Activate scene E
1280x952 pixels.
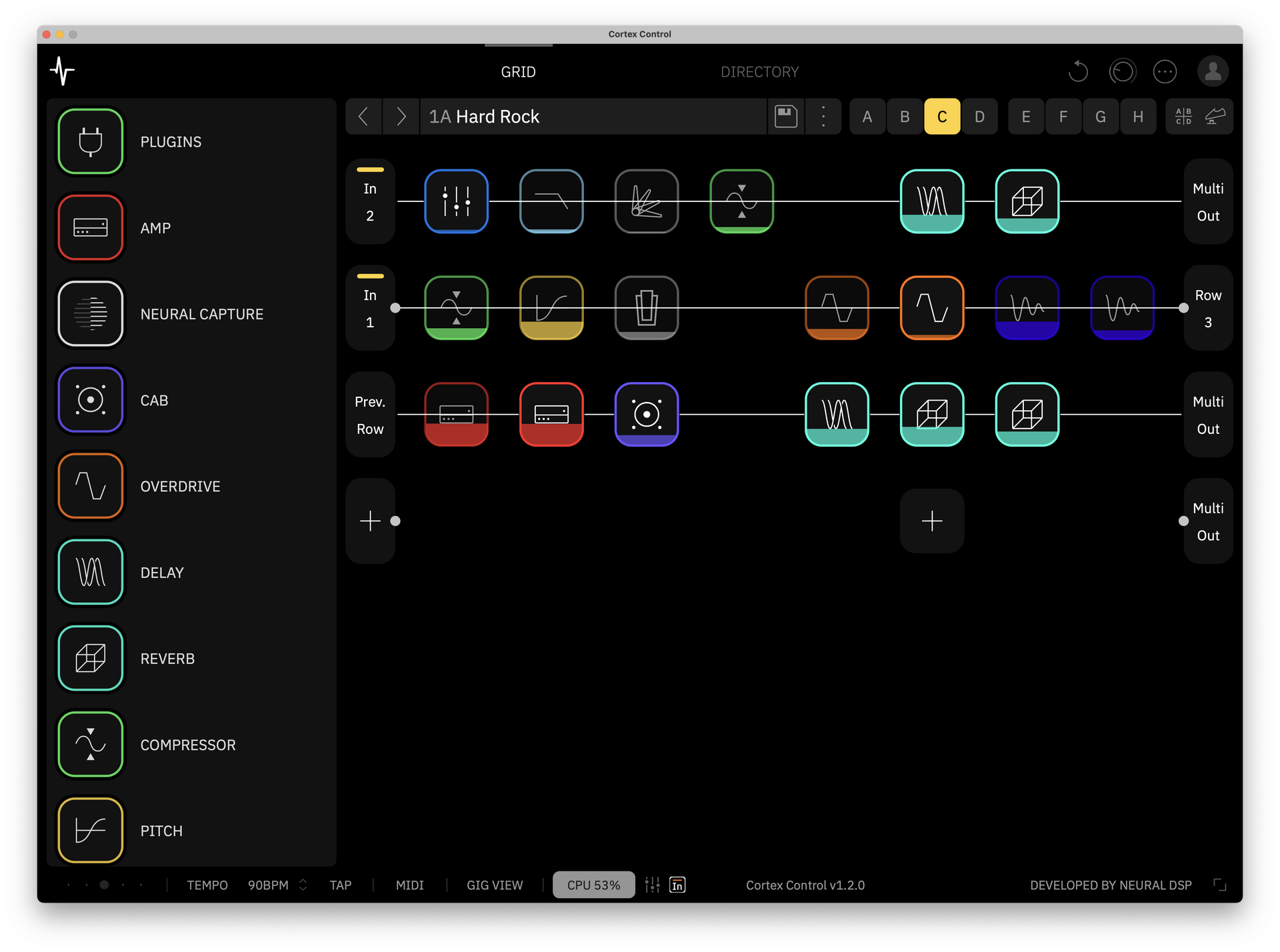tap(1026, 117)
